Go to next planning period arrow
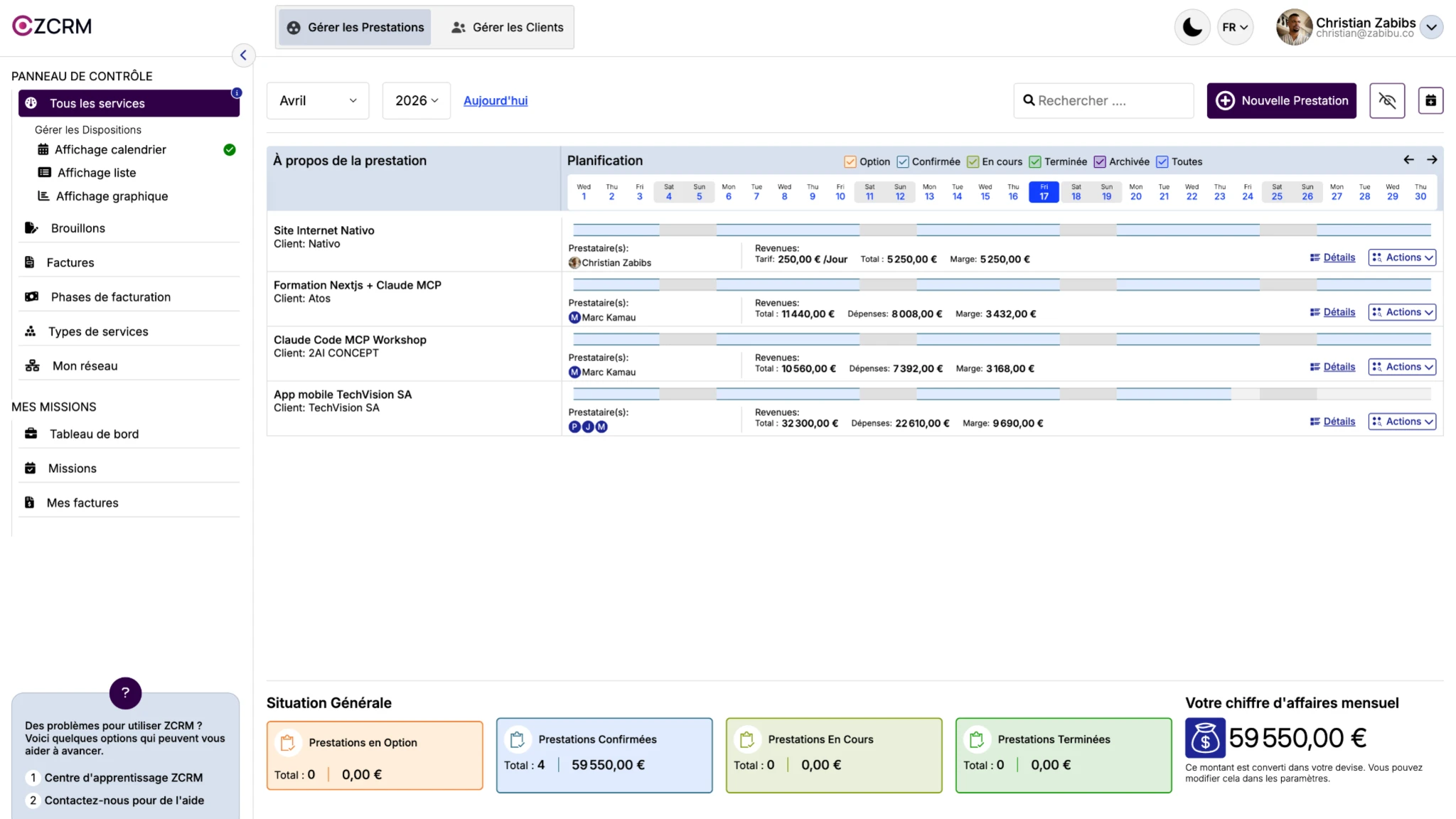 [1432, 160]
